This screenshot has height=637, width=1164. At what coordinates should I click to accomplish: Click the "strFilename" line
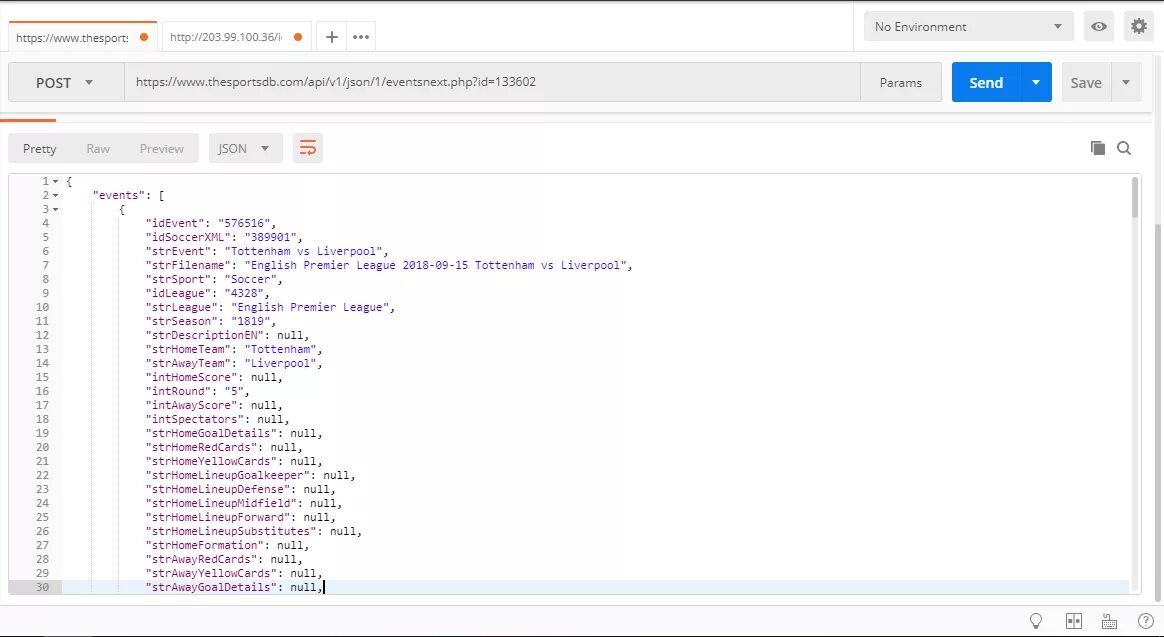pyautogui.click(x=388, y=265)
